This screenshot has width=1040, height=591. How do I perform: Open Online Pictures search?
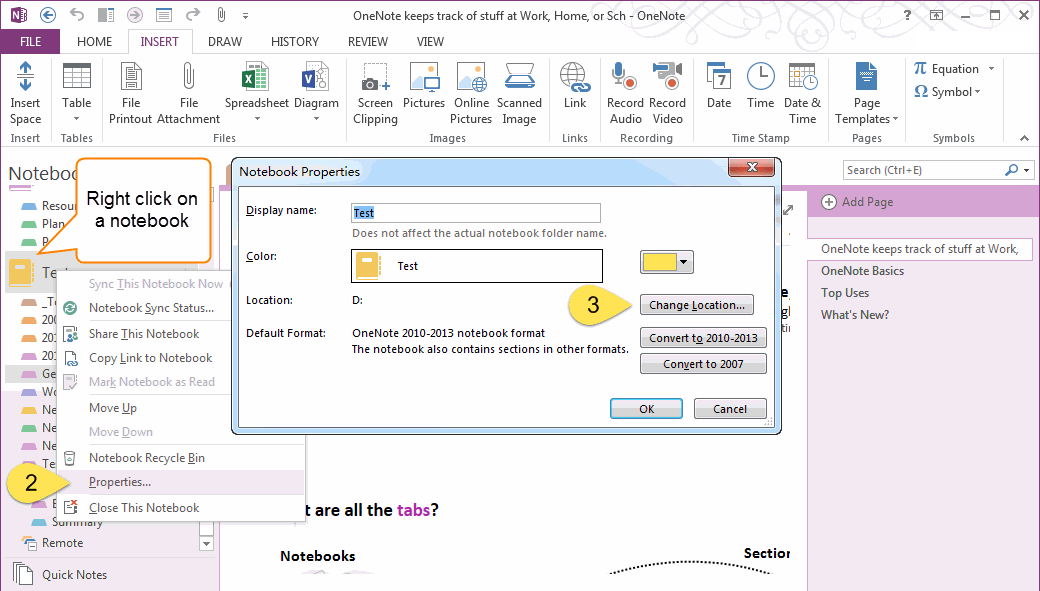pos(471,93)
